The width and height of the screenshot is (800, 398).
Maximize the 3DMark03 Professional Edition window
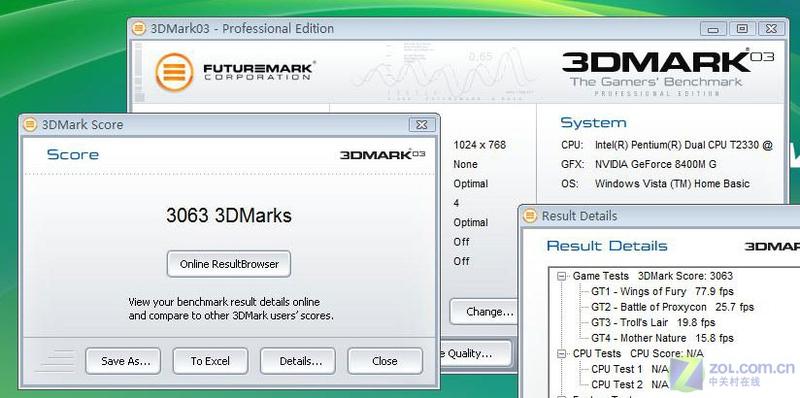pyautogui.click(x=742, y=29)
